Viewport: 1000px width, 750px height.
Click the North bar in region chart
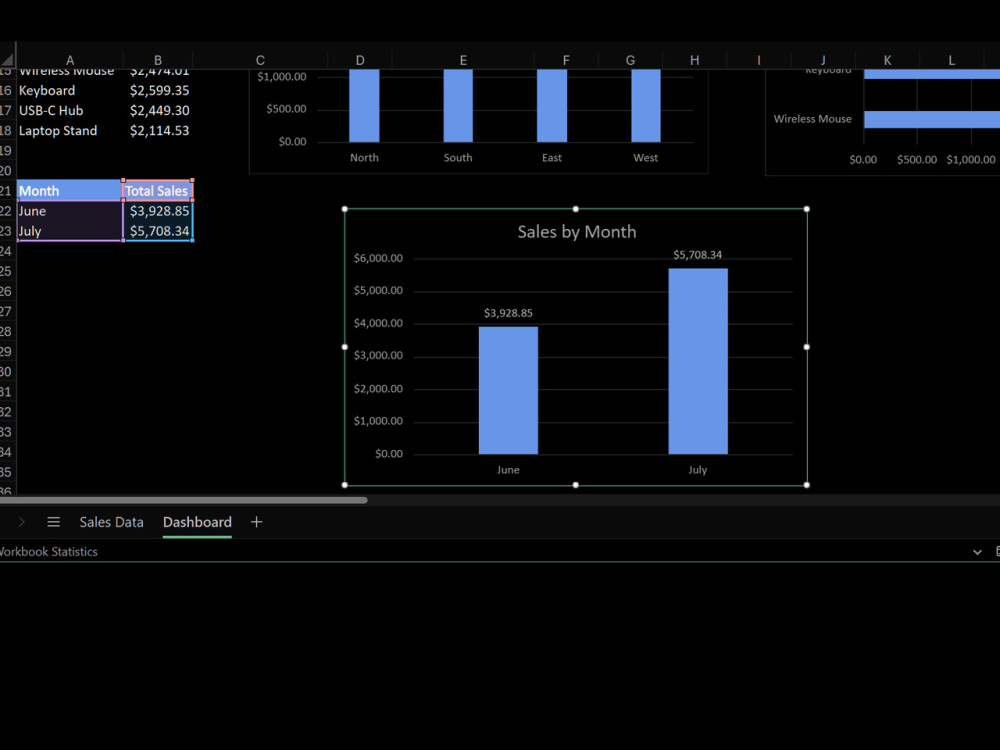pyautogui.click(x=364, y=105)
